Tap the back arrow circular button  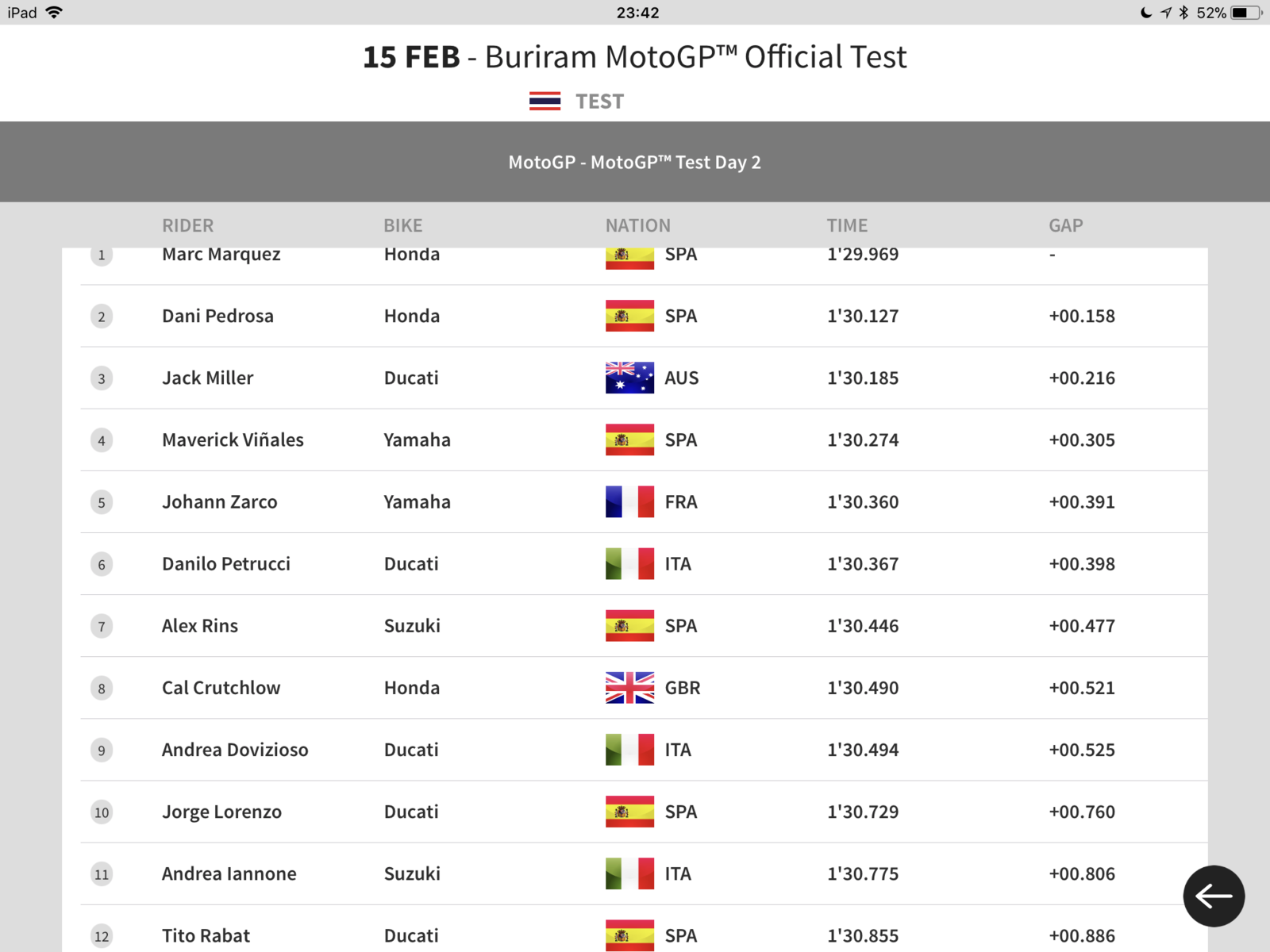[x=1214, y=896]
